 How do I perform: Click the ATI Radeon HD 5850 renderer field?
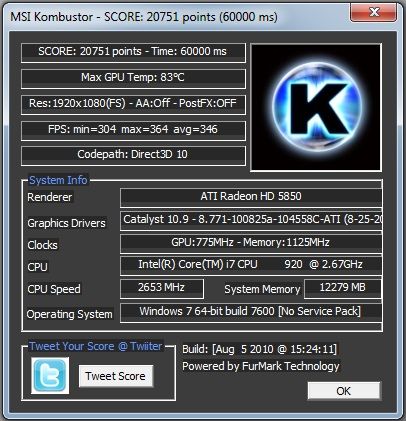pos(251,198)
